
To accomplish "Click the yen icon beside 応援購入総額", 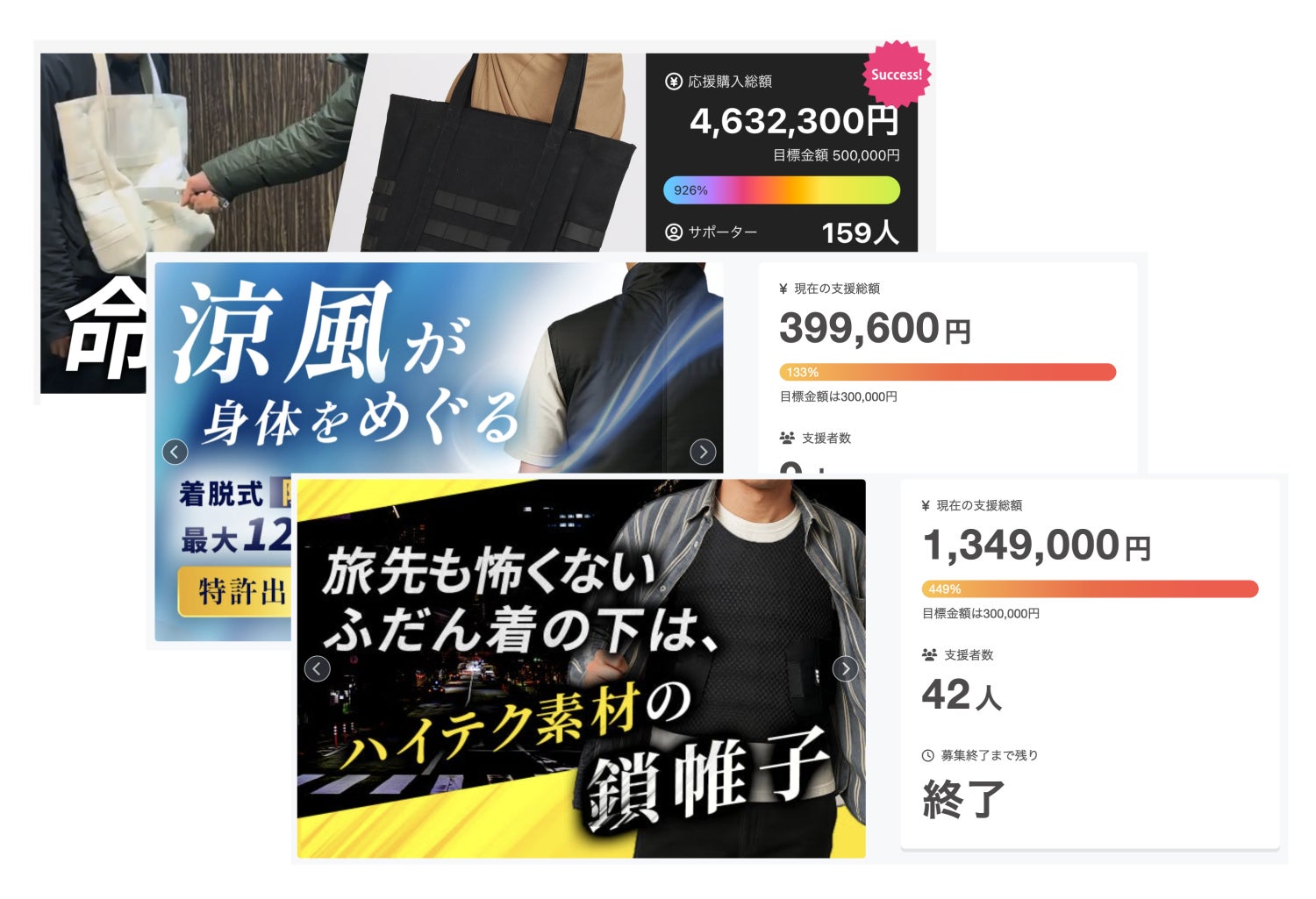I will tap(674, 82).
